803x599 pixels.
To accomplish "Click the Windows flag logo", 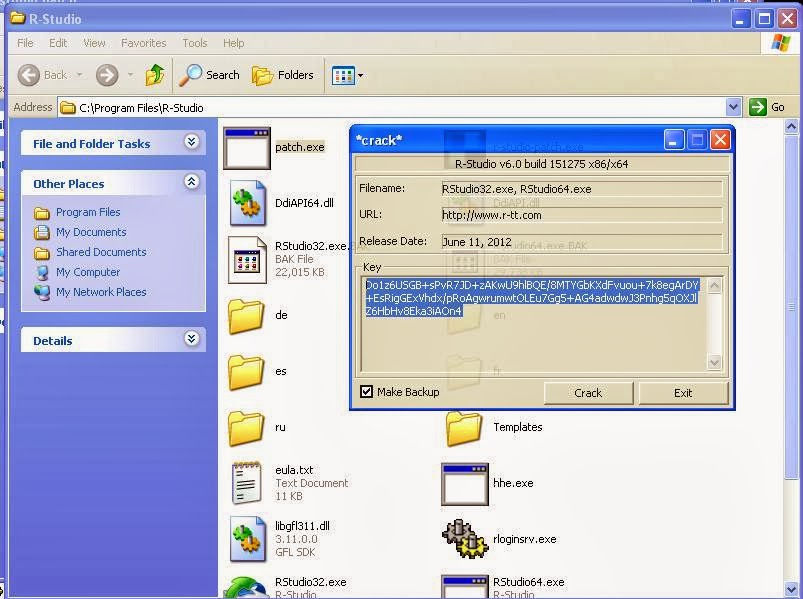I will click(780, 43).
